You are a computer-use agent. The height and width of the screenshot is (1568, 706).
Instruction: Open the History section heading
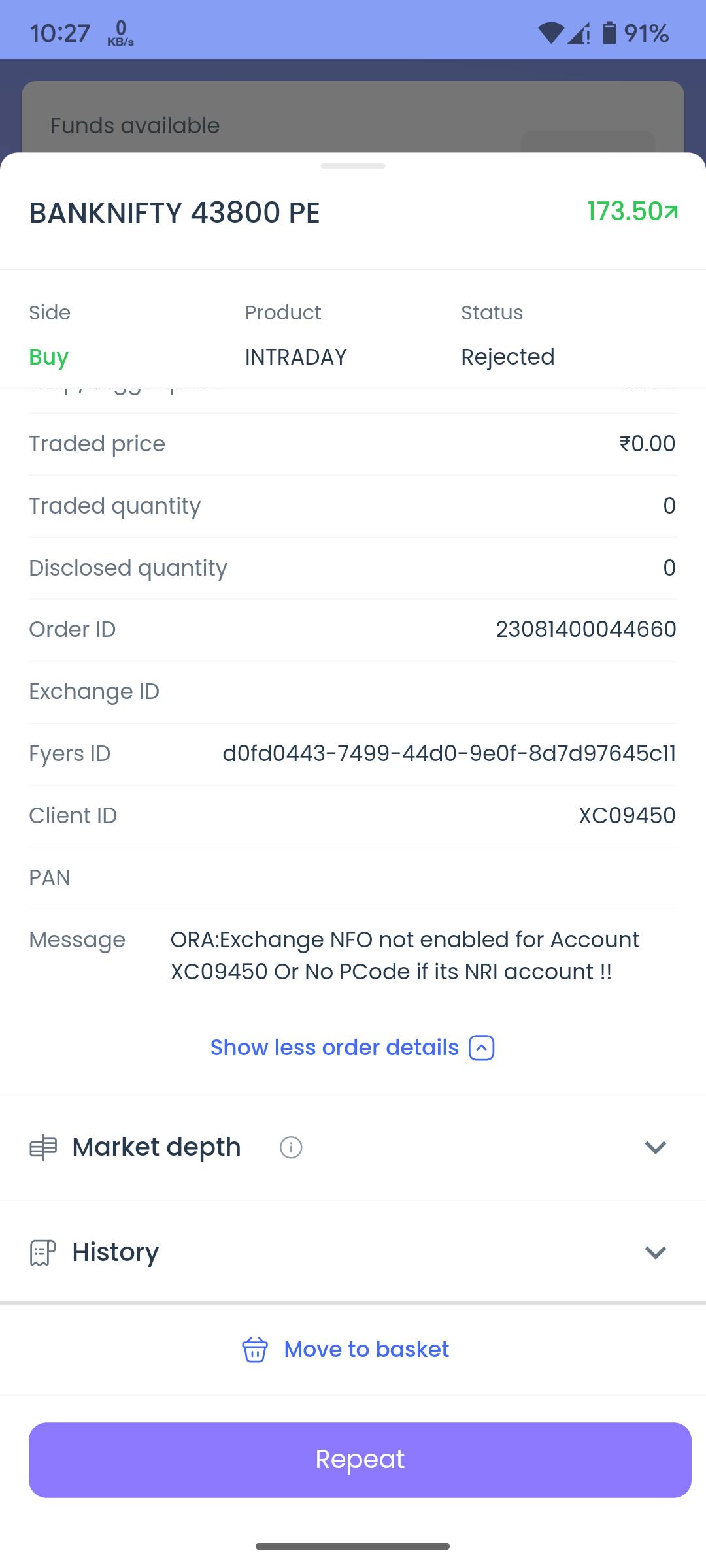click(116, 1252)
